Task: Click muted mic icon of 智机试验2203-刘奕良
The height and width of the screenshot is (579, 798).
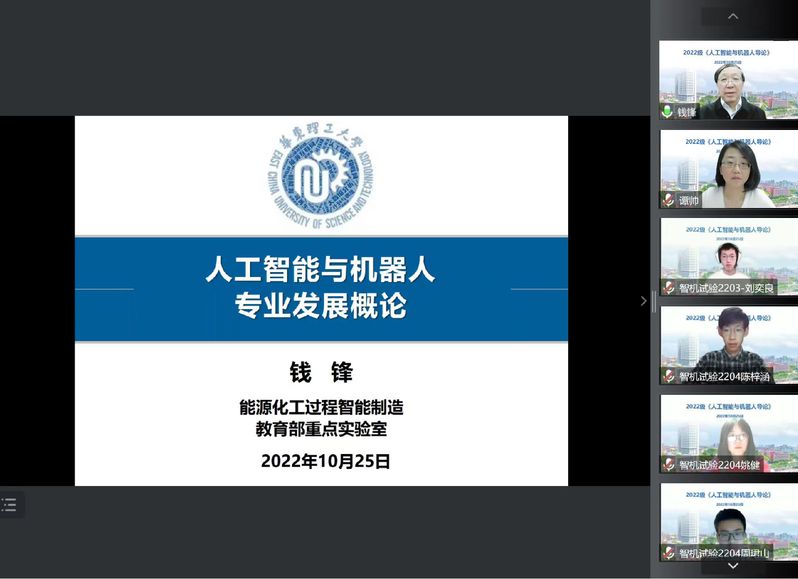Action: point(668,288)
